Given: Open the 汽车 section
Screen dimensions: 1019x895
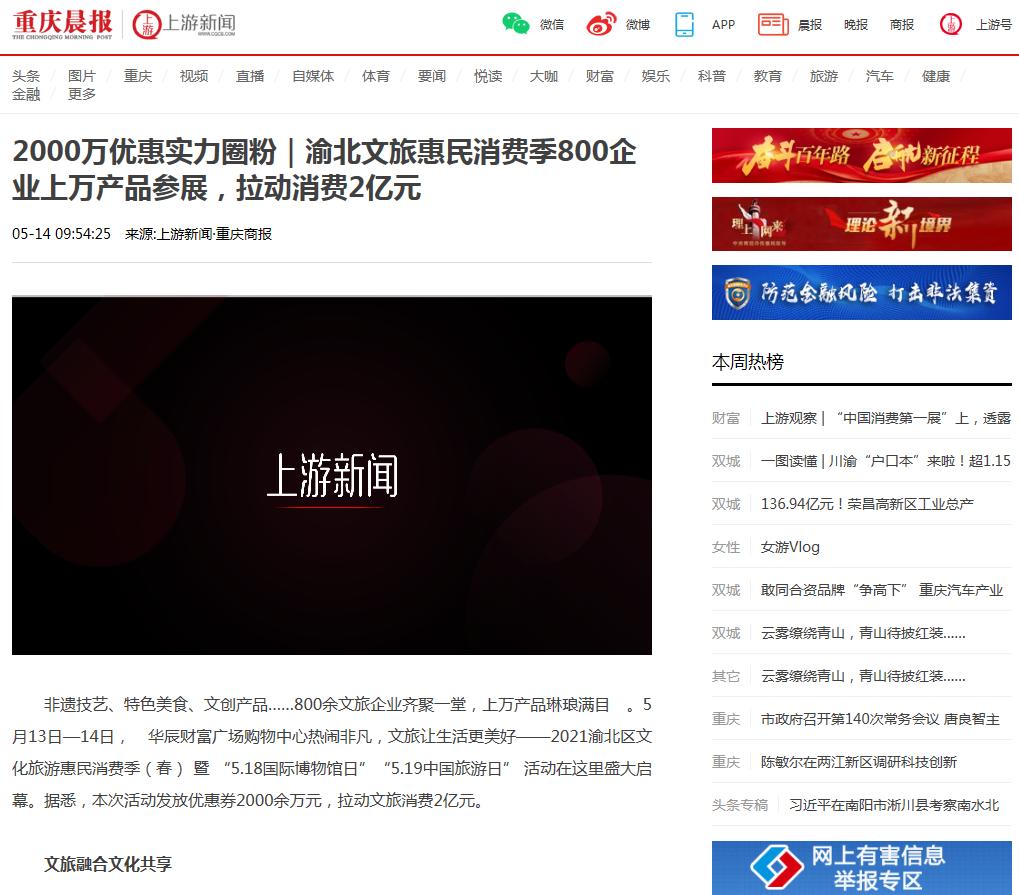Looking at the screenshot, I should click(879, 76).
